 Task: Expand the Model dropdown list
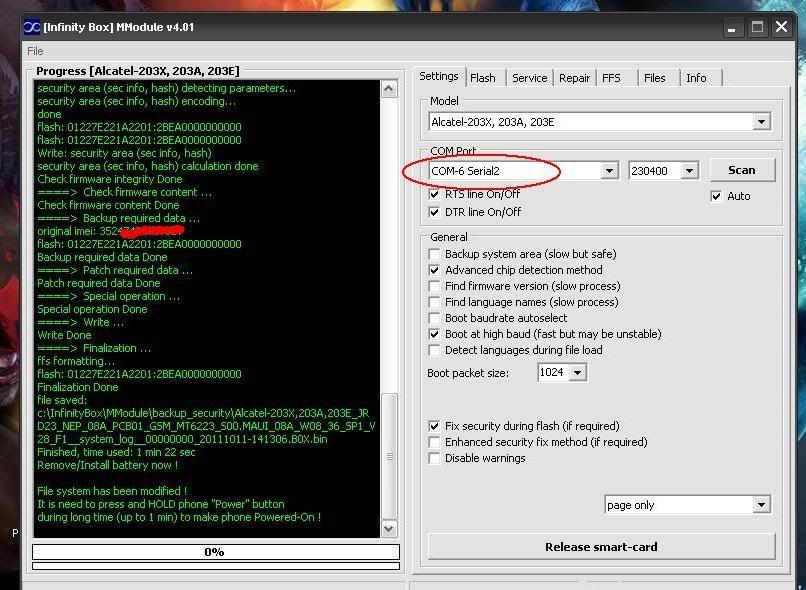761,122
